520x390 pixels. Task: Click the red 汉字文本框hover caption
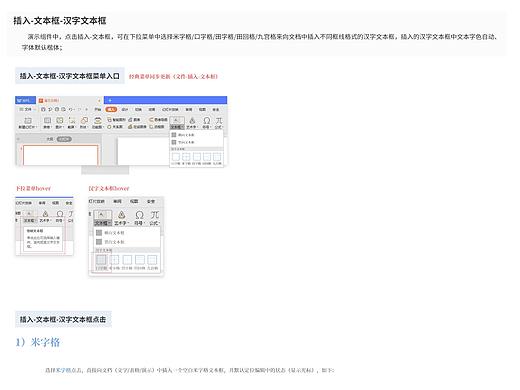(x=109, y=188)
